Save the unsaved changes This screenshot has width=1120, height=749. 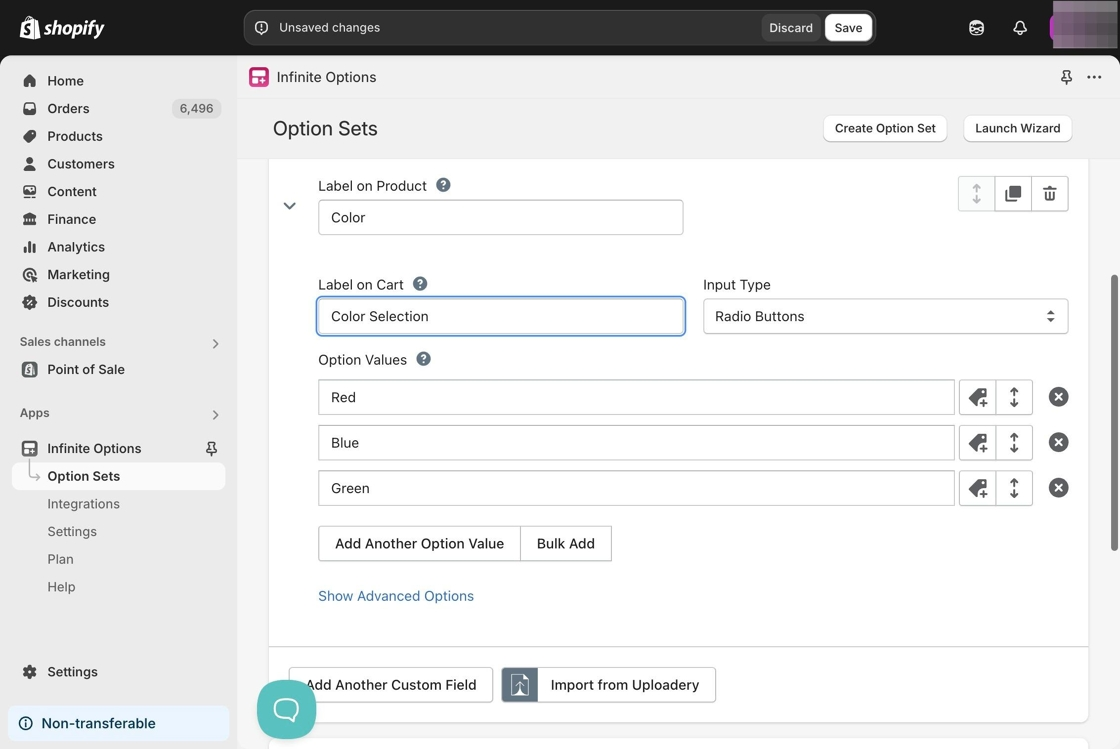tap(848, 28)
